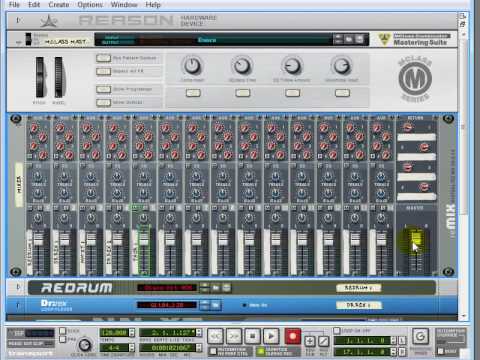Expand the Redrum device
The height and width of the screenshot is (360, 480).
(x=18, y=287)
